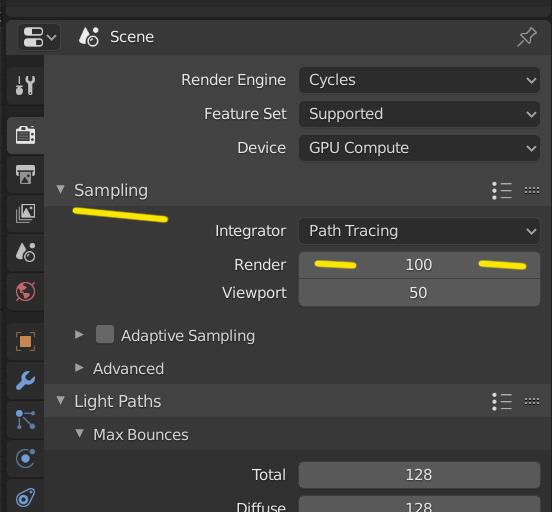The image size is (552, 512).
Task: Open the Render Engine Cycles dropdown
Action: click(419, 80)
